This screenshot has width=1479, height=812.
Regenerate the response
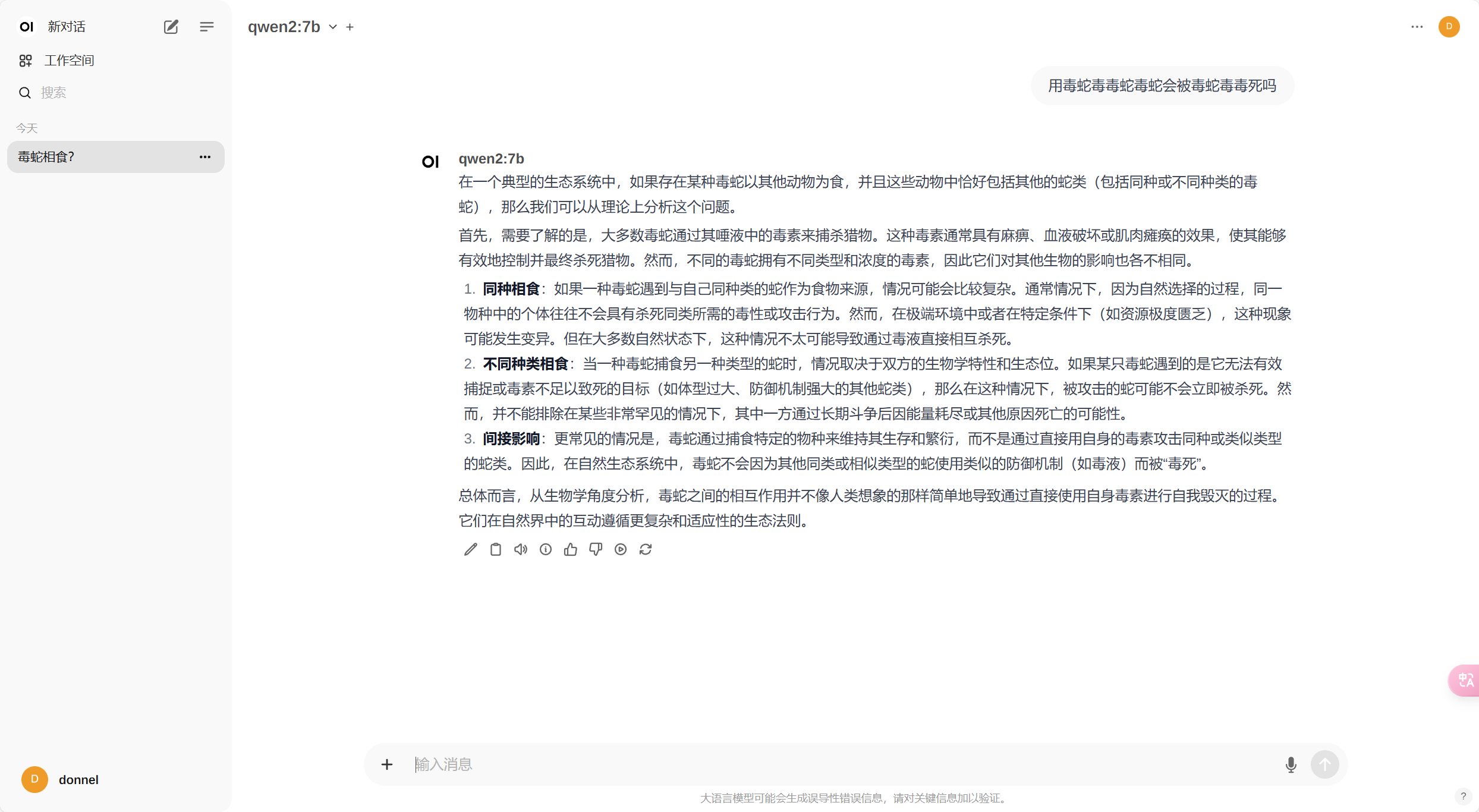(646, 549)
